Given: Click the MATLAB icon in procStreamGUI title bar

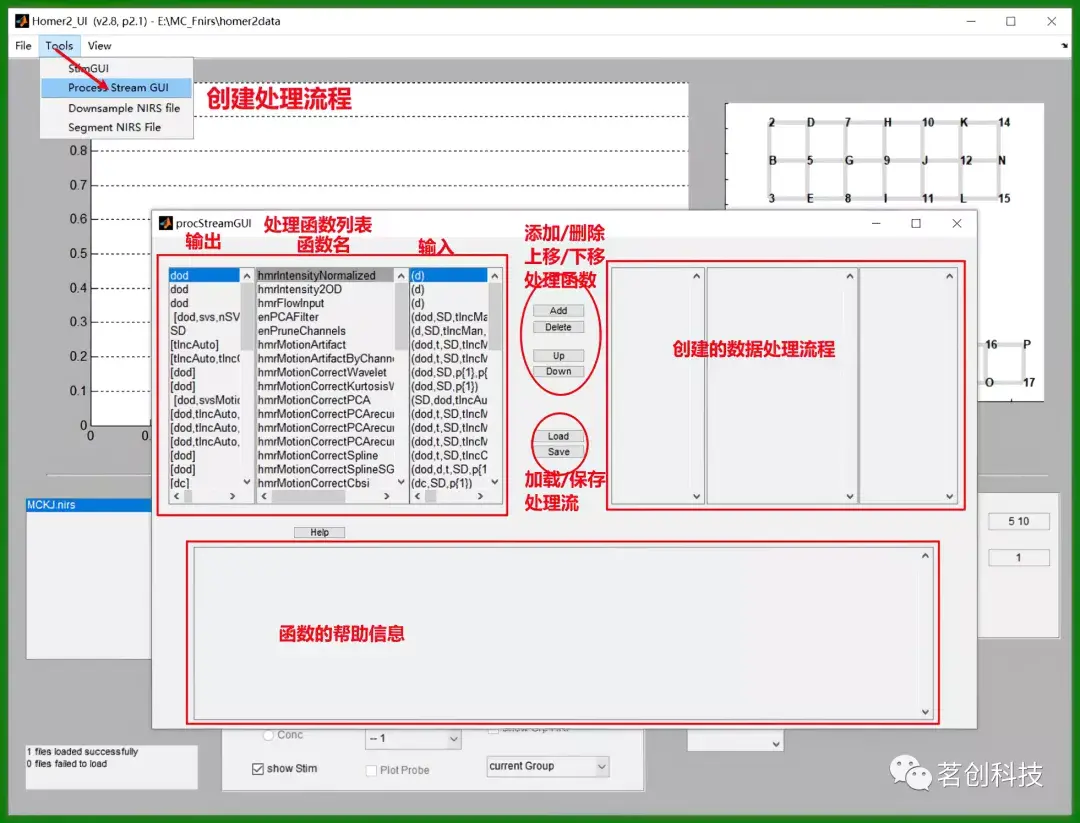Looking at the screenshot, I should click(165, 223).
